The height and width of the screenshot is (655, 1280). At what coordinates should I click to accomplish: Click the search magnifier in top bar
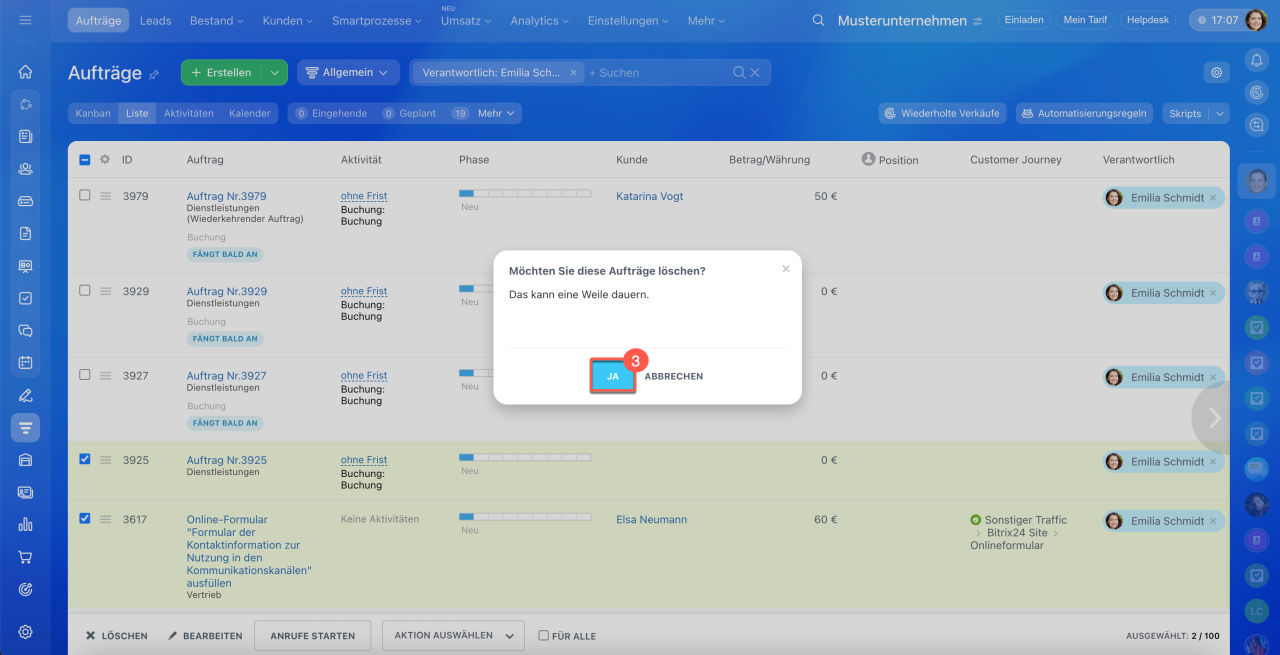coord(818,21)
